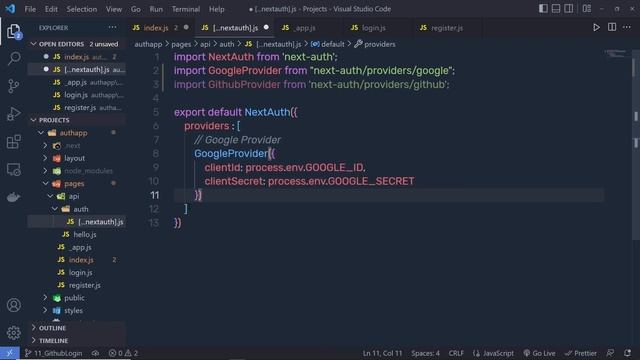Change indentation via Spaces: 4
The height and width of the screenshot is (360, 640).
(426, 353)
